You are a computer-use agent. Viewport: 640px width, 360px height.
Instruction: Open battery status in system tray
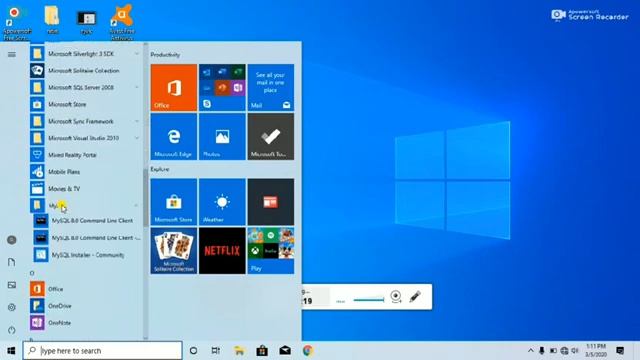pos(553,350)
